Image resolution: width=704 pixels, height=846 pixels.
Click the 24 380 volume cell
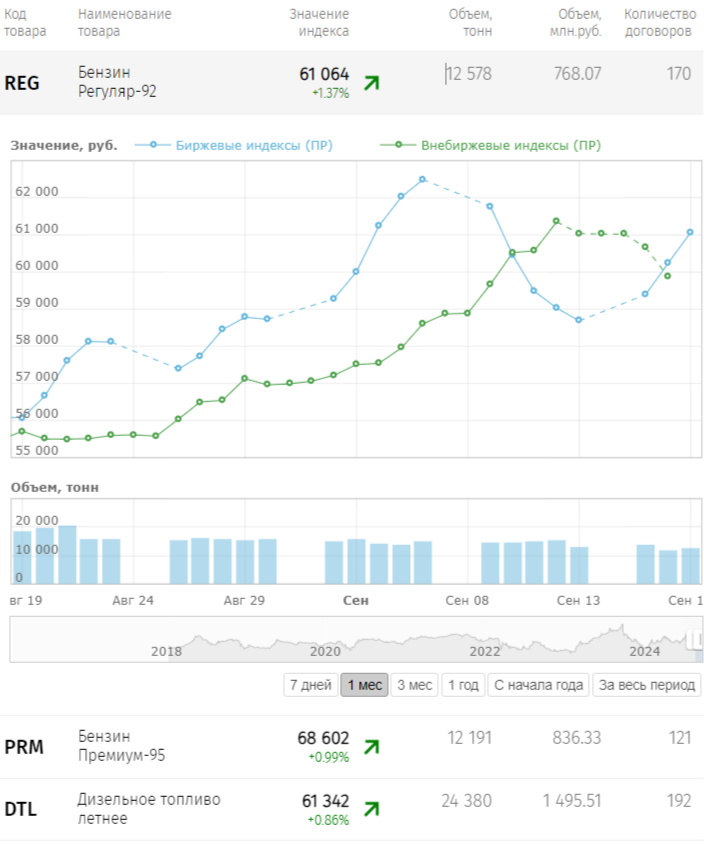point(467,801)
